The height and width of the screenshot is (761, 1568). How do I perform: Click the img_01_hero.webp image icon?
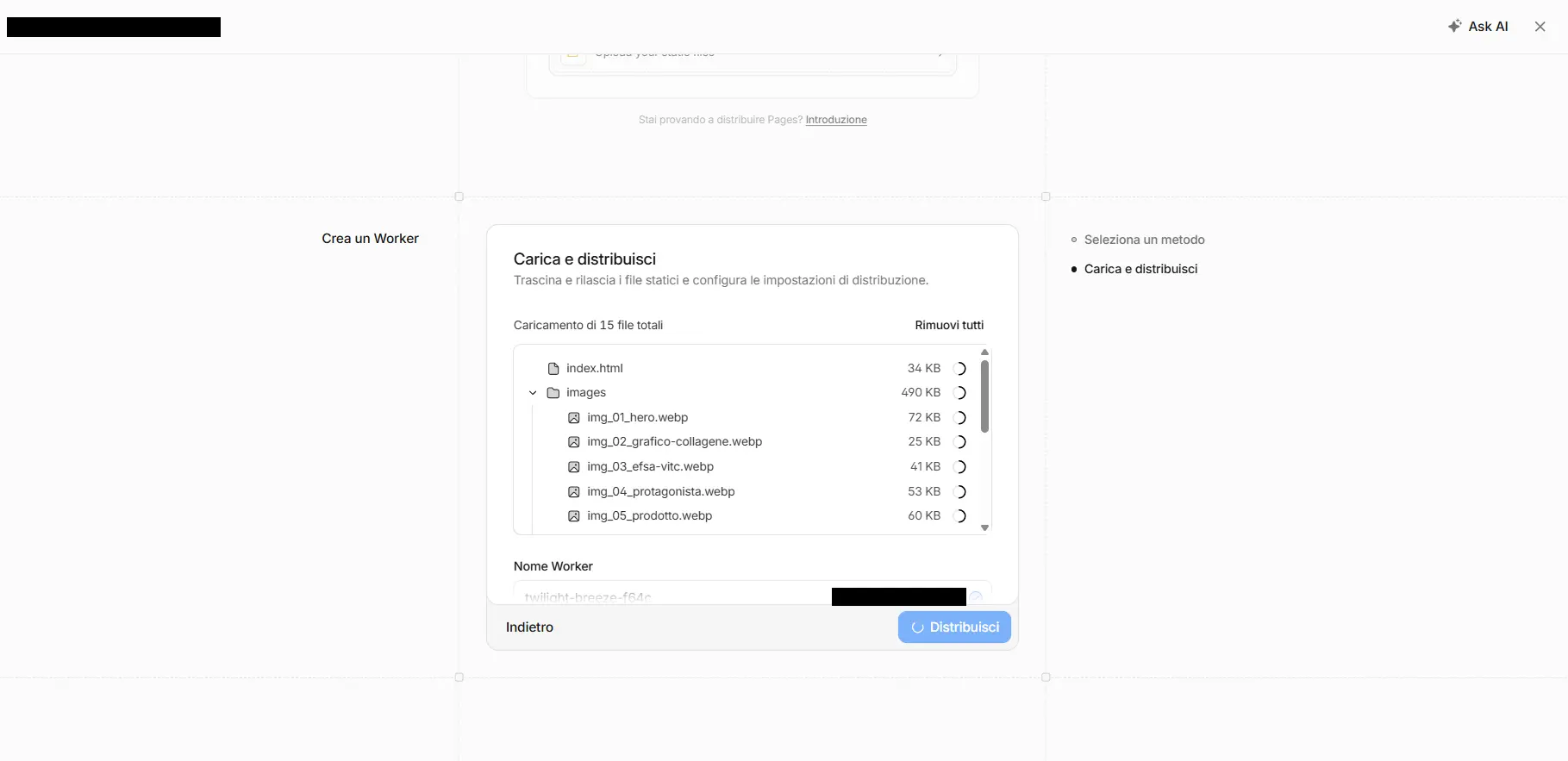(x=574, y=418)
